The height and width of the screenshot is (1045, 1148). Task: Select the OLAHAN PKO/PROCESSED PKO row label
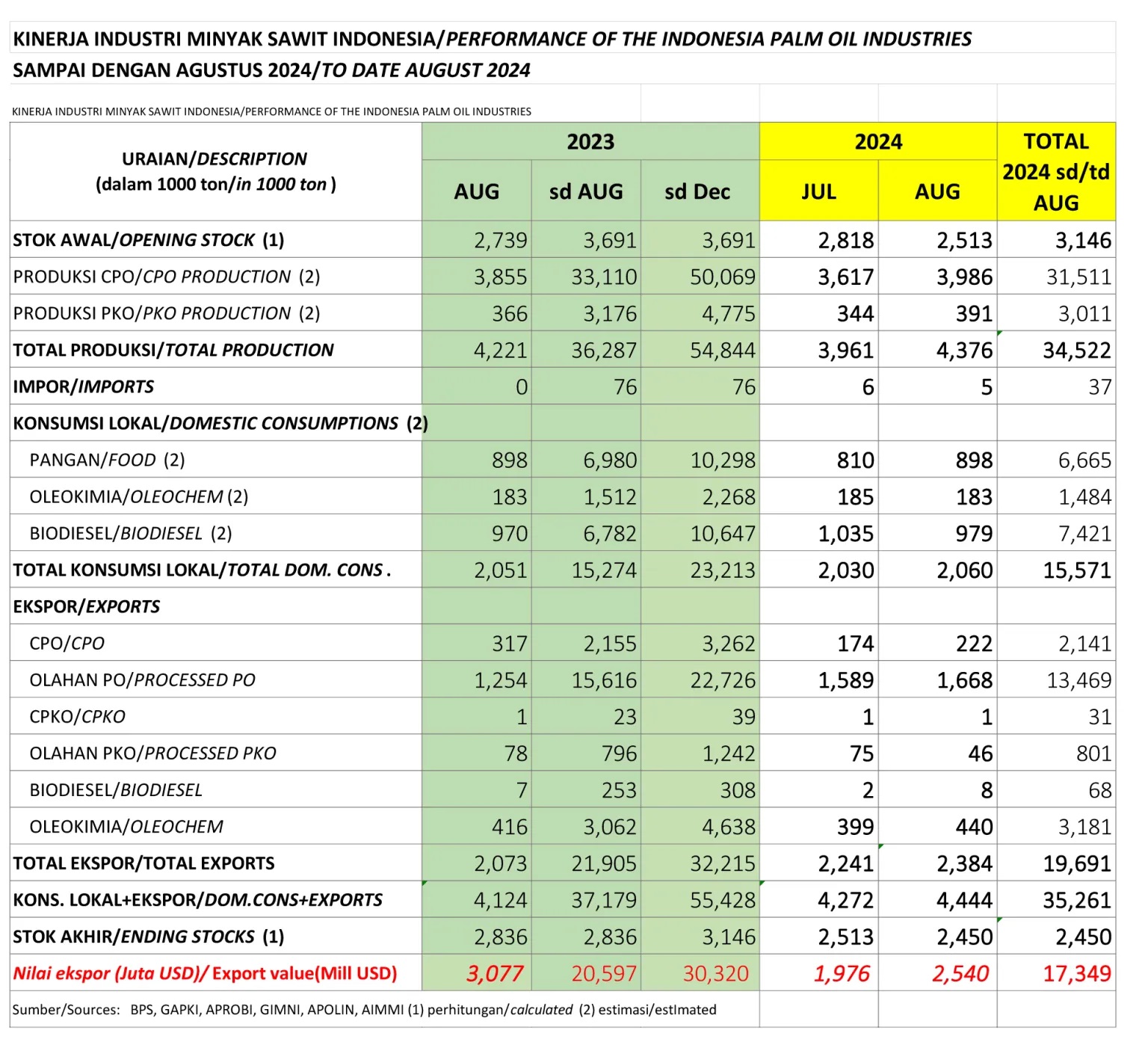click(x=152, y=753)
